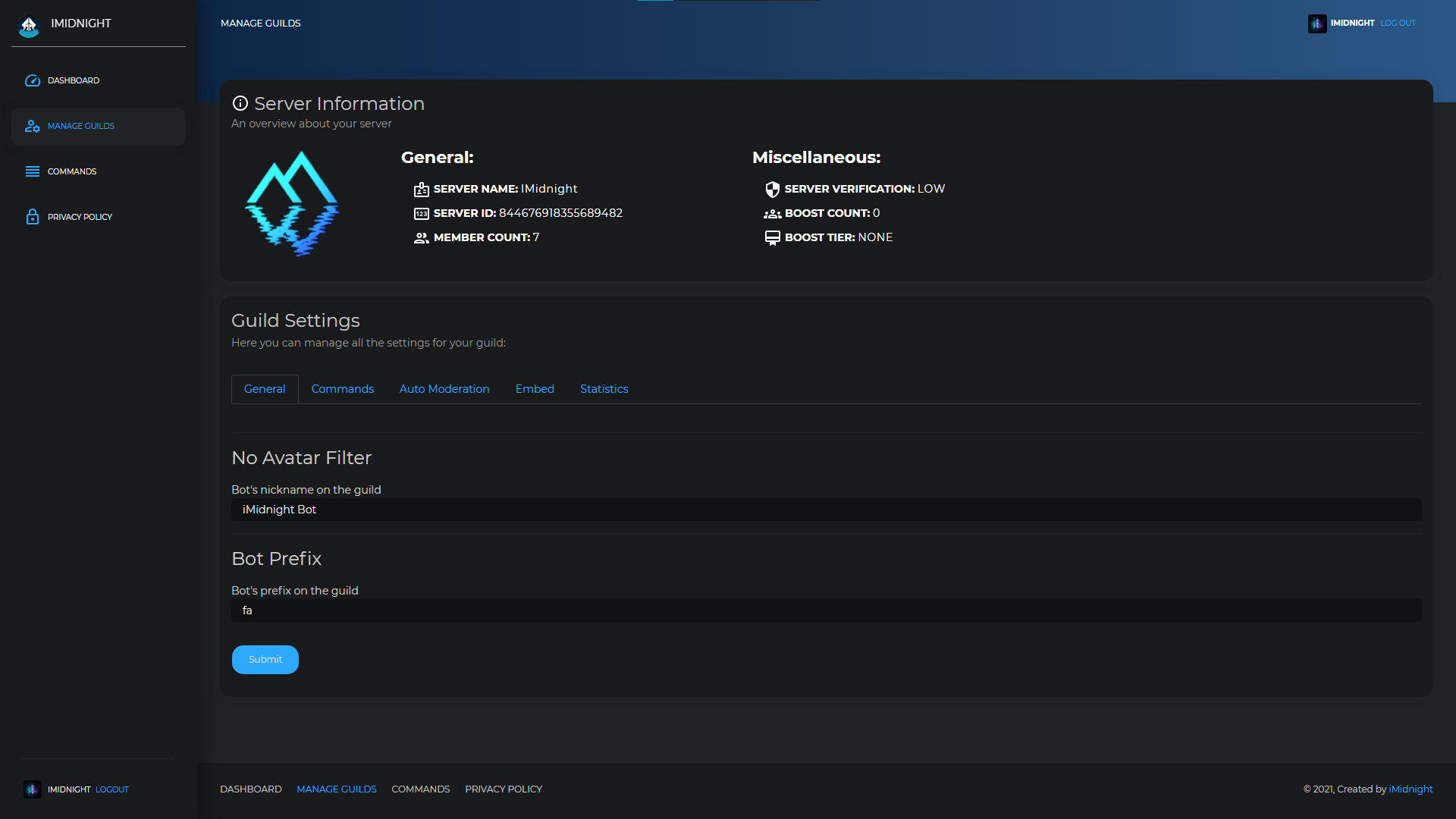Click the footer MANAGE GUILDS link
Image resolution: width=1456 pixels, height=819 pixels.
coord(337,789)
